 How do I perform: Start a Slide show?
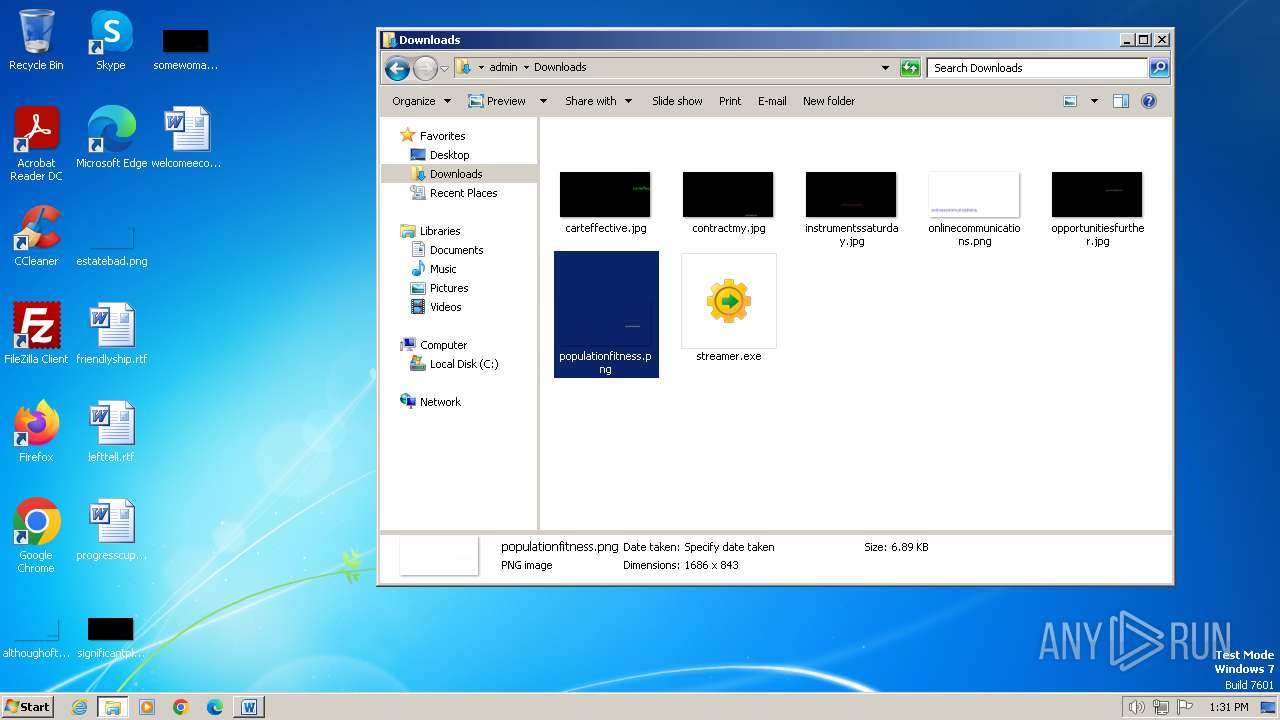[x=677, y=101]
